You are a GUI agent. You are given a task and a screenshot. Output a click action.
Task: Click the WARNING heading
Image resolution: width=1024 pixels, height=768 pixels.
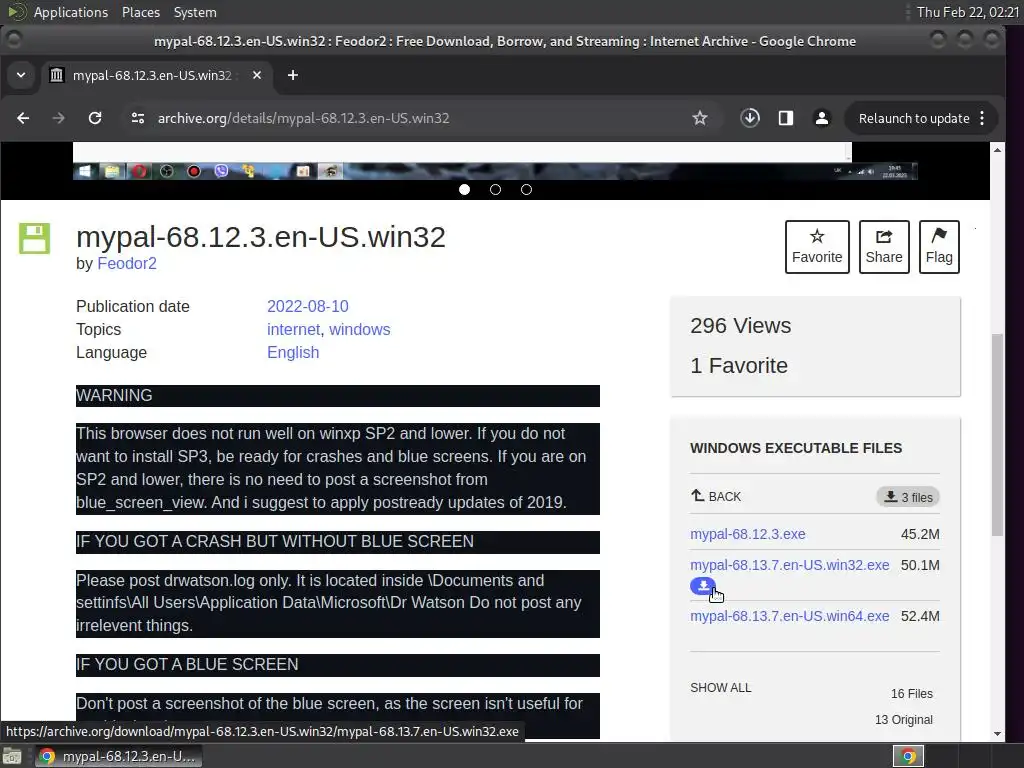pos(114,395)
